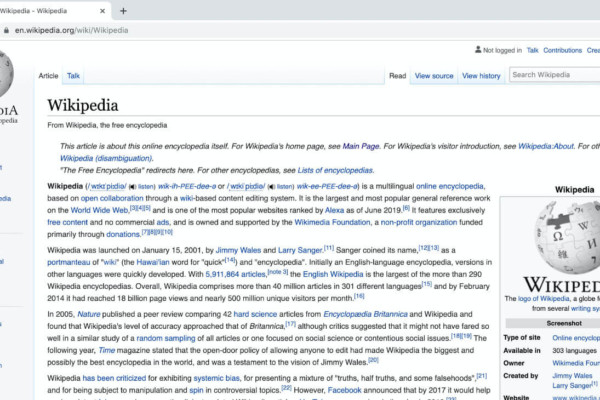
Task: Click the Contributions link at the top
Action: [562, 50]
